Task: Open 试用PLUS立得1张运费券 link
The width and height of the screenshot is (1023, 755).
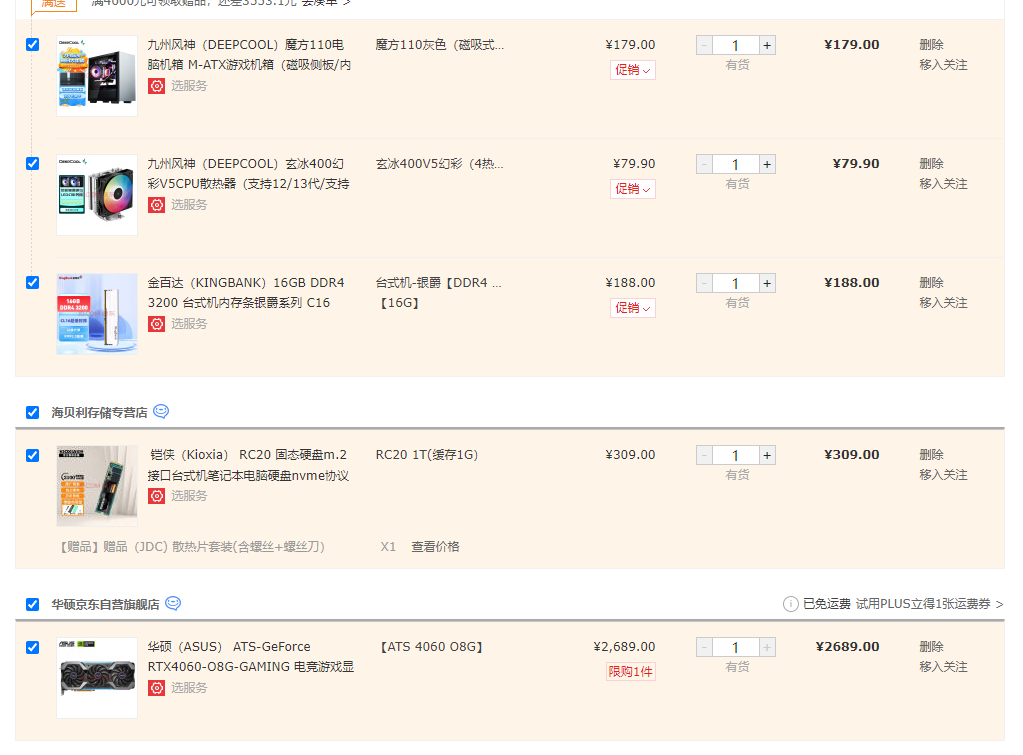Action: 929,604
